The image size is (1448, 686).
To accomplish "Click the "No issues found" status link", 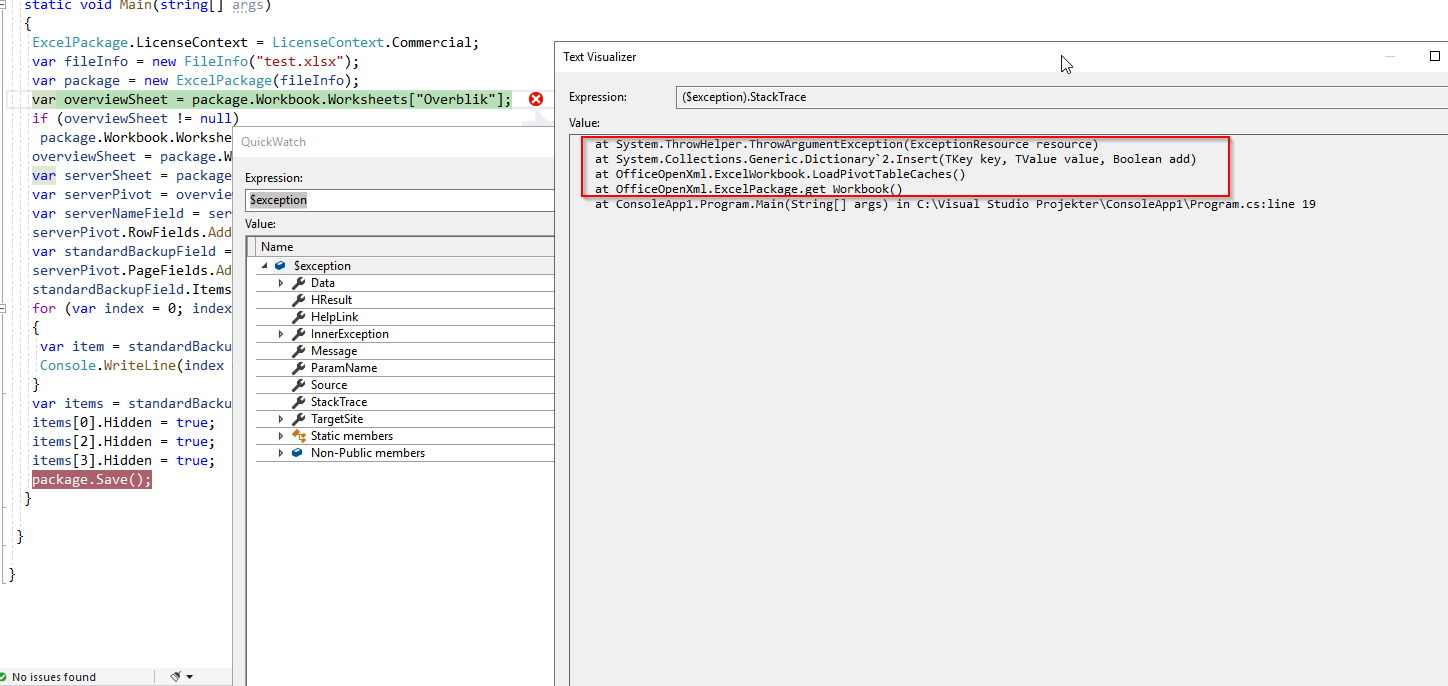I will [x=55, y=676].
